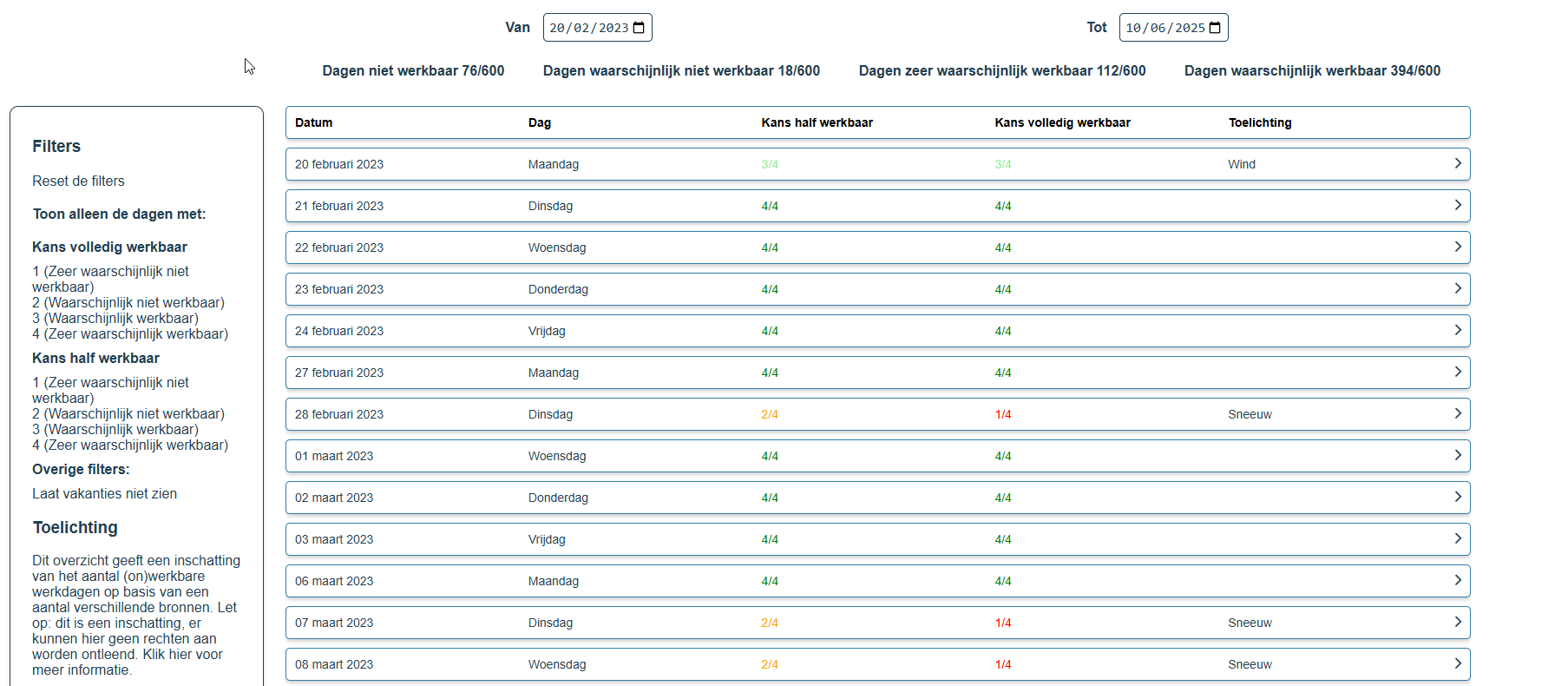This screenshot has height=686, width=1568.
Task: Click the Van date input field
Action: (588, 28)
